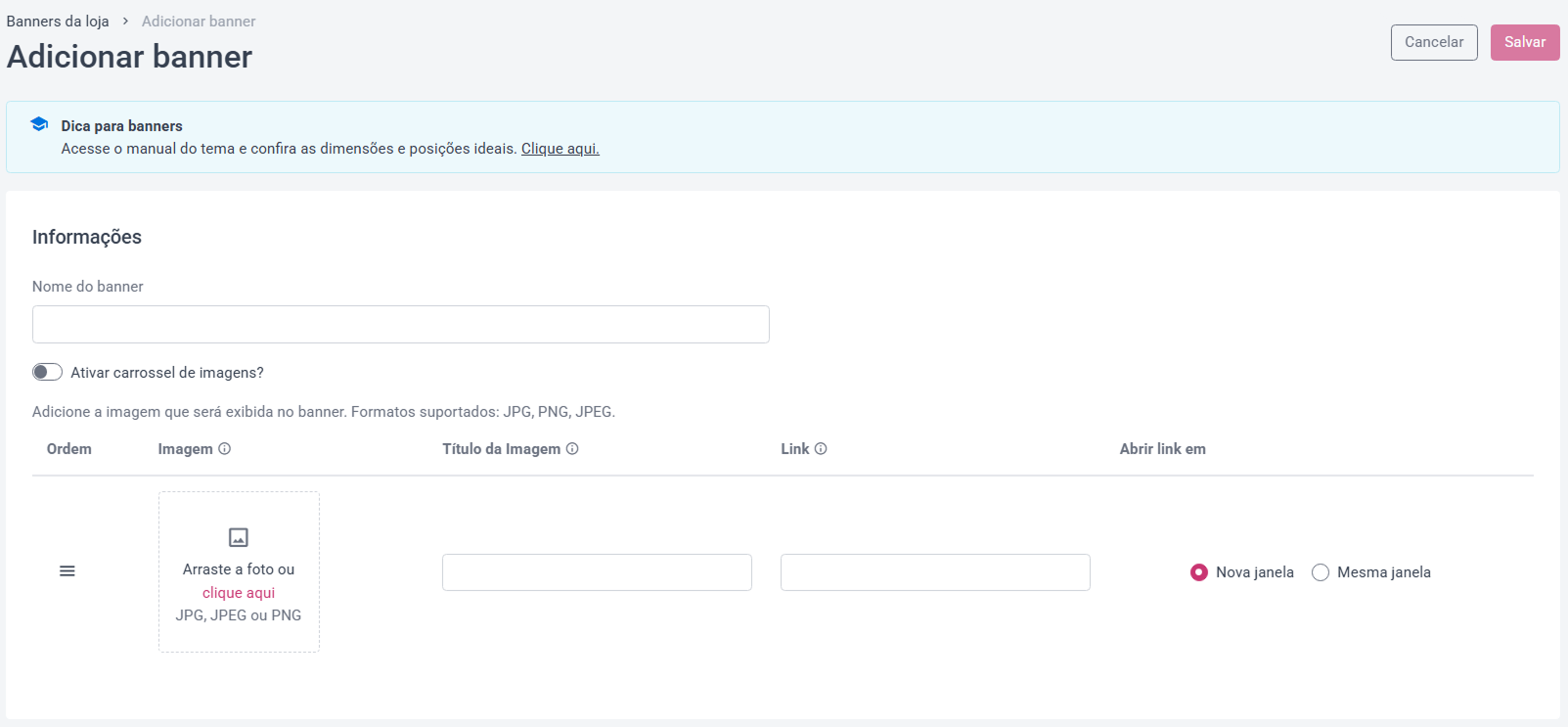Click the pink clique aqui upload link

pos(239,593)
